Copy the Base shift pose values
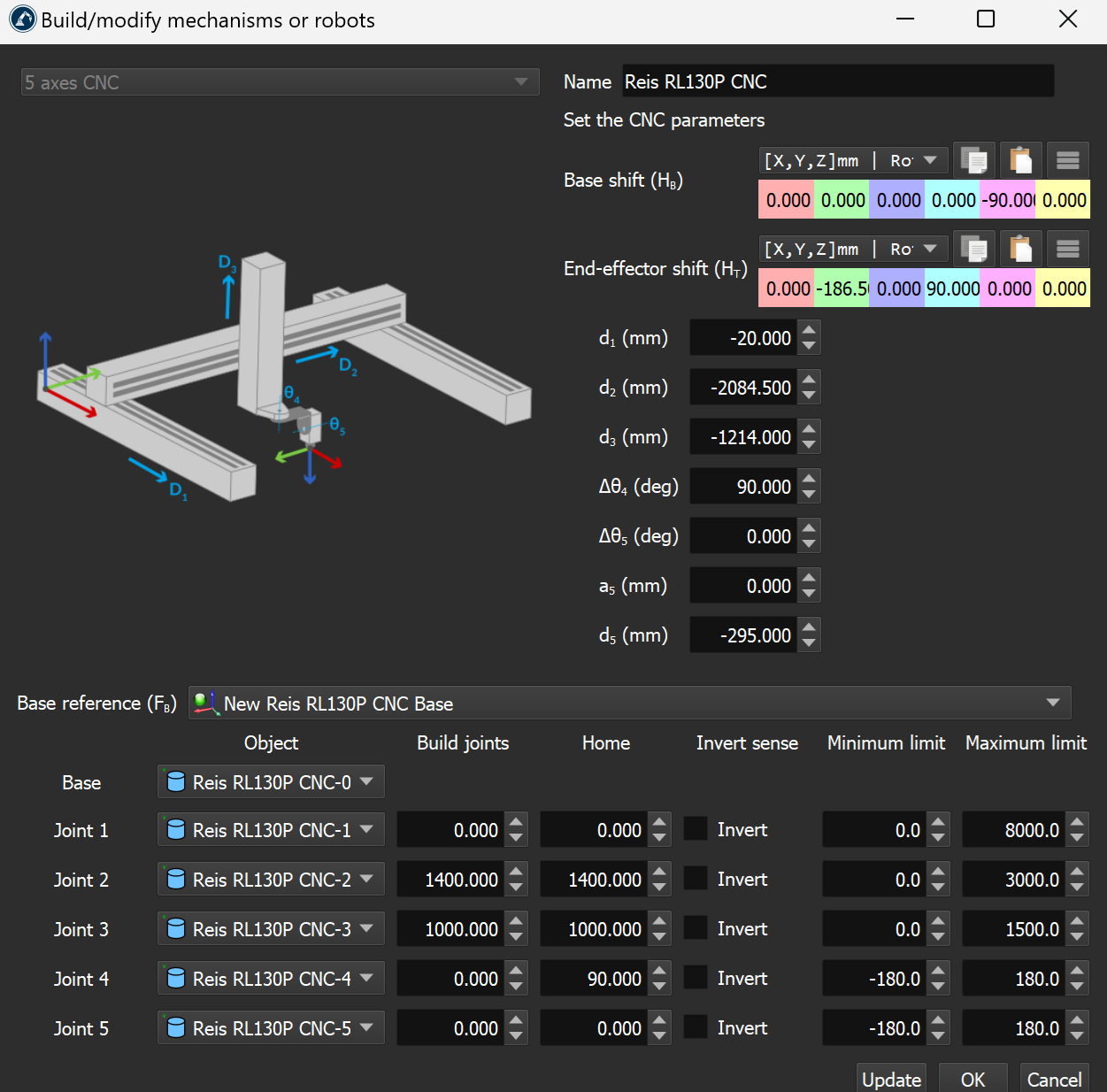The height and width of the screenshot is (1092, 1107). pyautogui.click(x=974, y=160)
